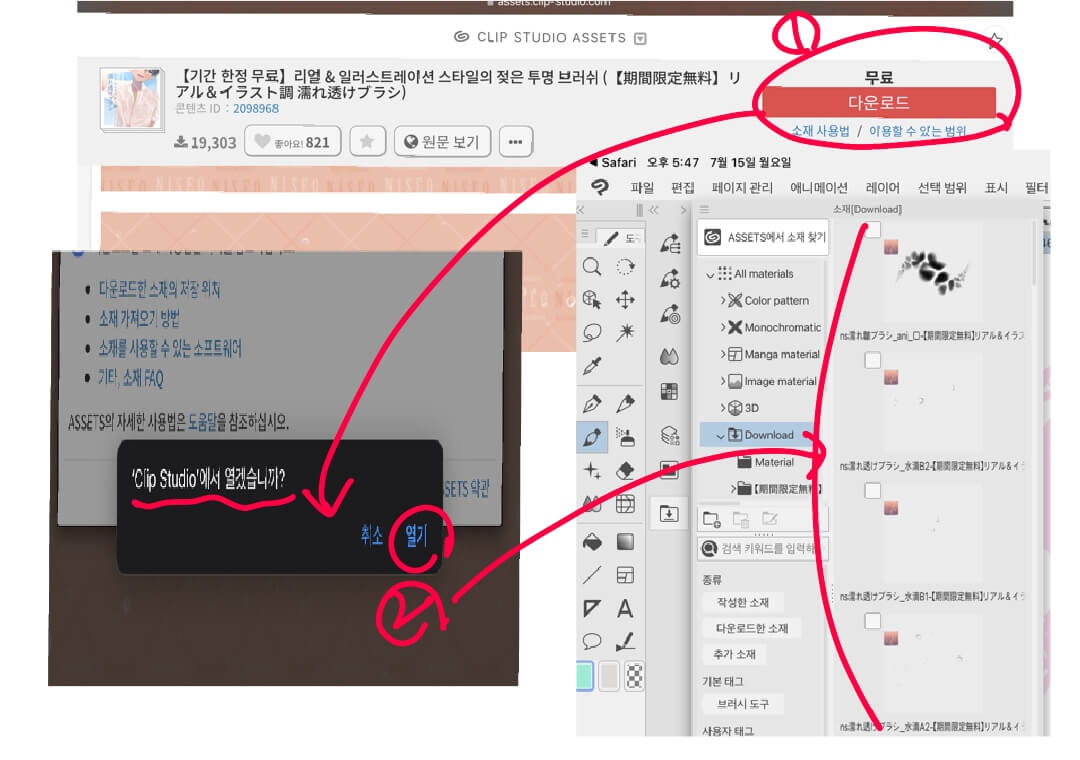The height and width of the screenshot is (760, 1080).
Task: Open the more options ellipsis button
Action: pyautogui.click(x=515, y=142)
